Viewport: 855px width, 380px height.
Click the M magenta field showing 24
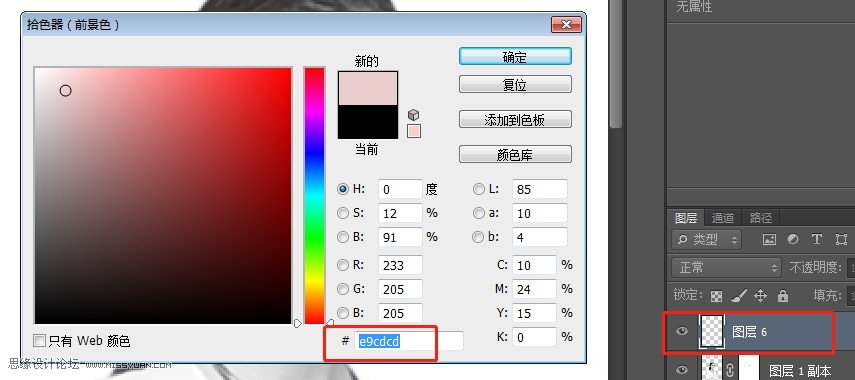(534, 289)
